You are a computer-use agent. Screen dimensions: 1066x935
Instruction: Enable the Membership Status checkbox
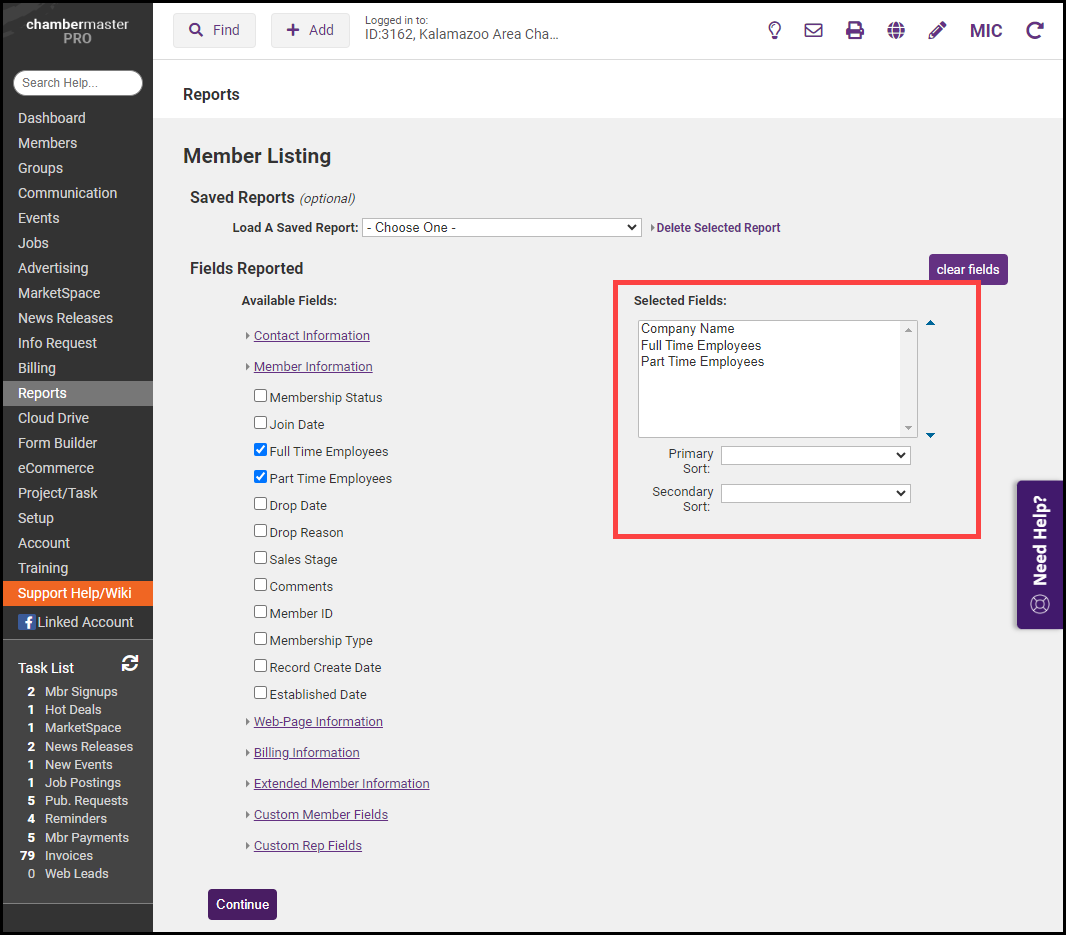(x=261, y=396)
